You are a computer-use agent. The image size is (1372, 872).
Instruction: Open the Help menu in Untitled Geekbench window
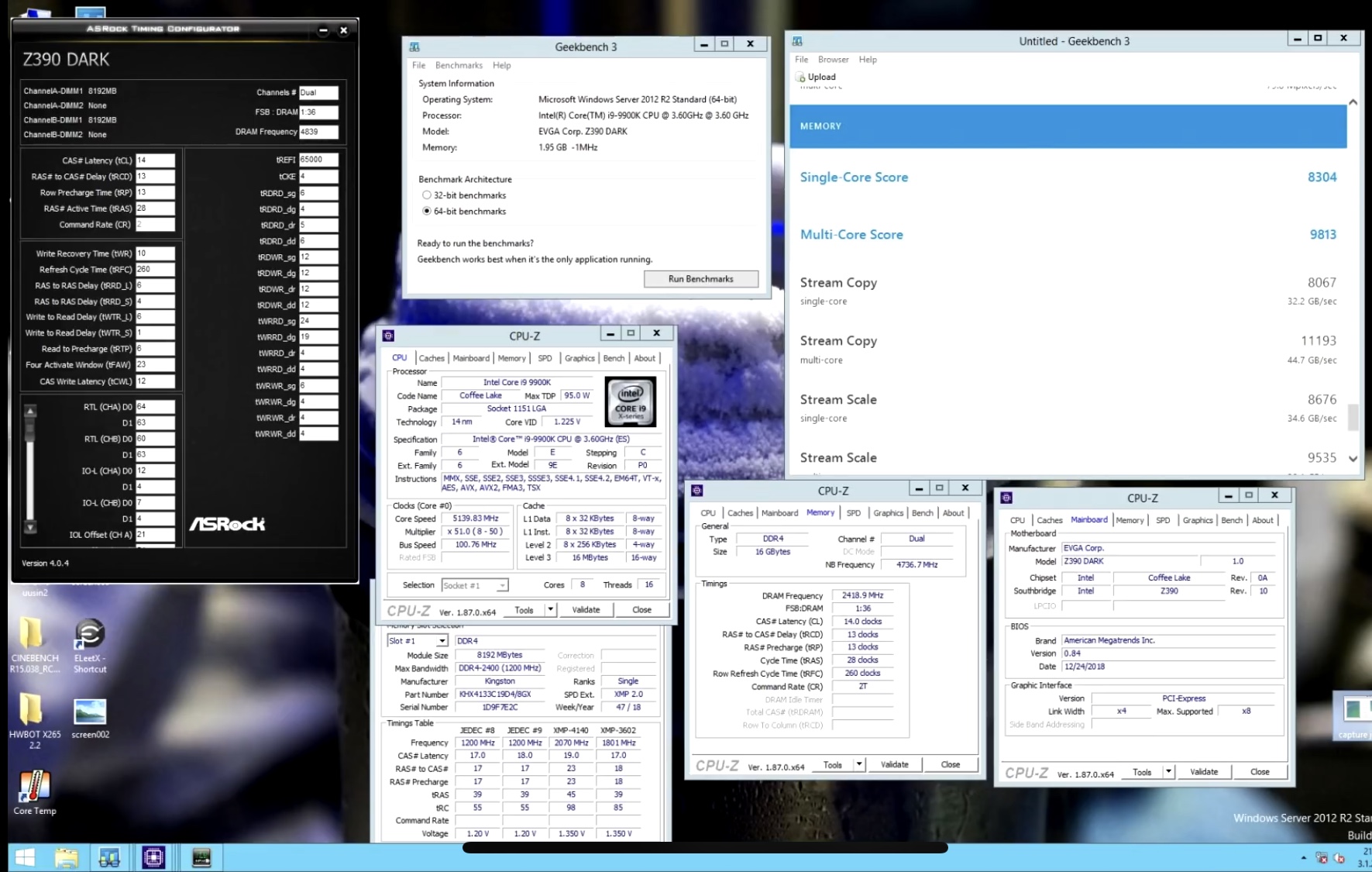click(868, 60)
